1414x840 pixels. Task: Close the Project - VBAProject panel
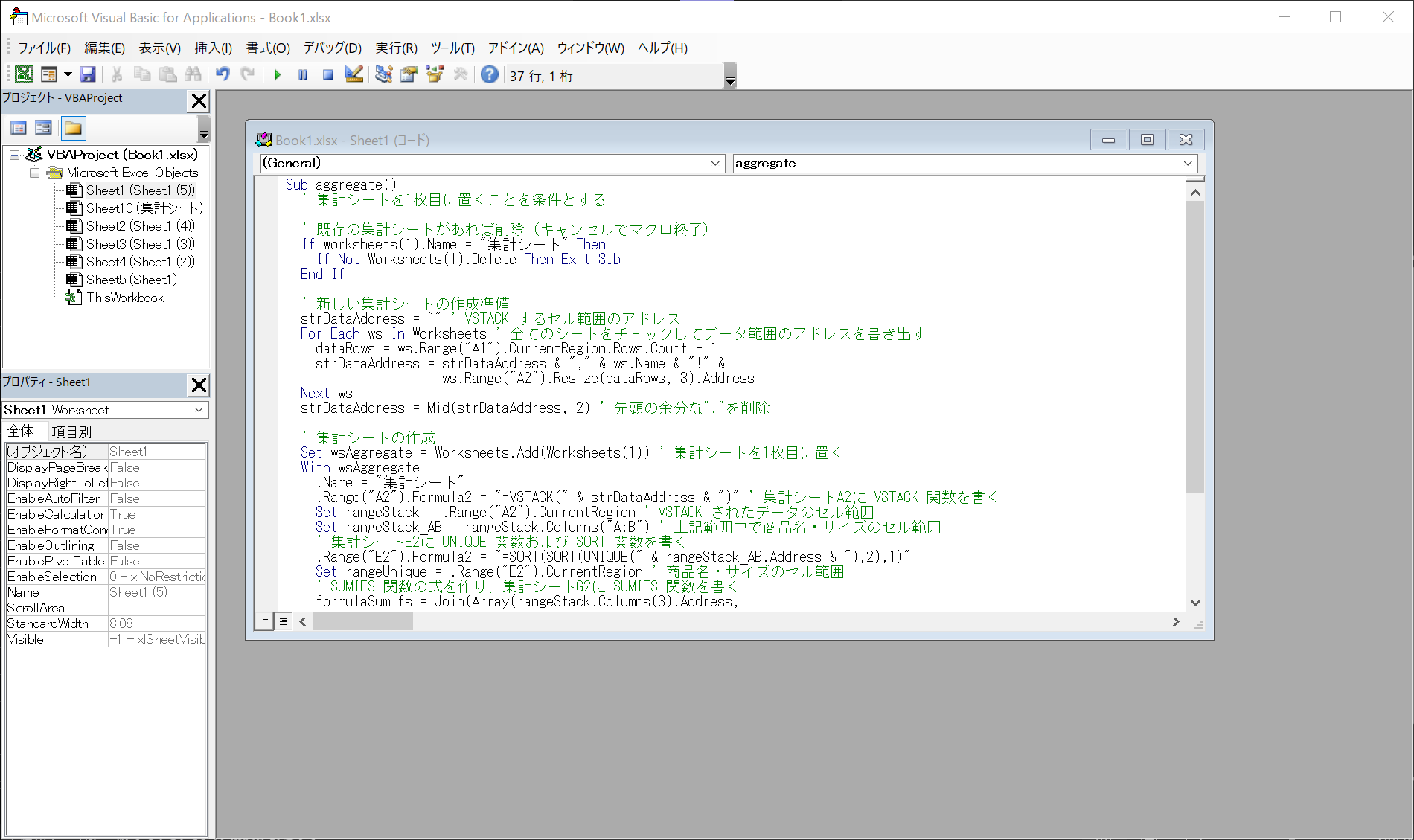199,101
